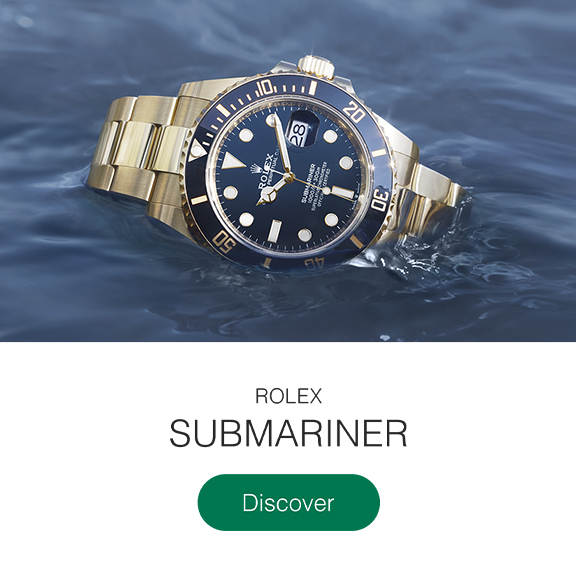This screenshot has width=576, height=576.
Task: Click the bezel's triangle zero marker with pip
Action: [196, 150]
